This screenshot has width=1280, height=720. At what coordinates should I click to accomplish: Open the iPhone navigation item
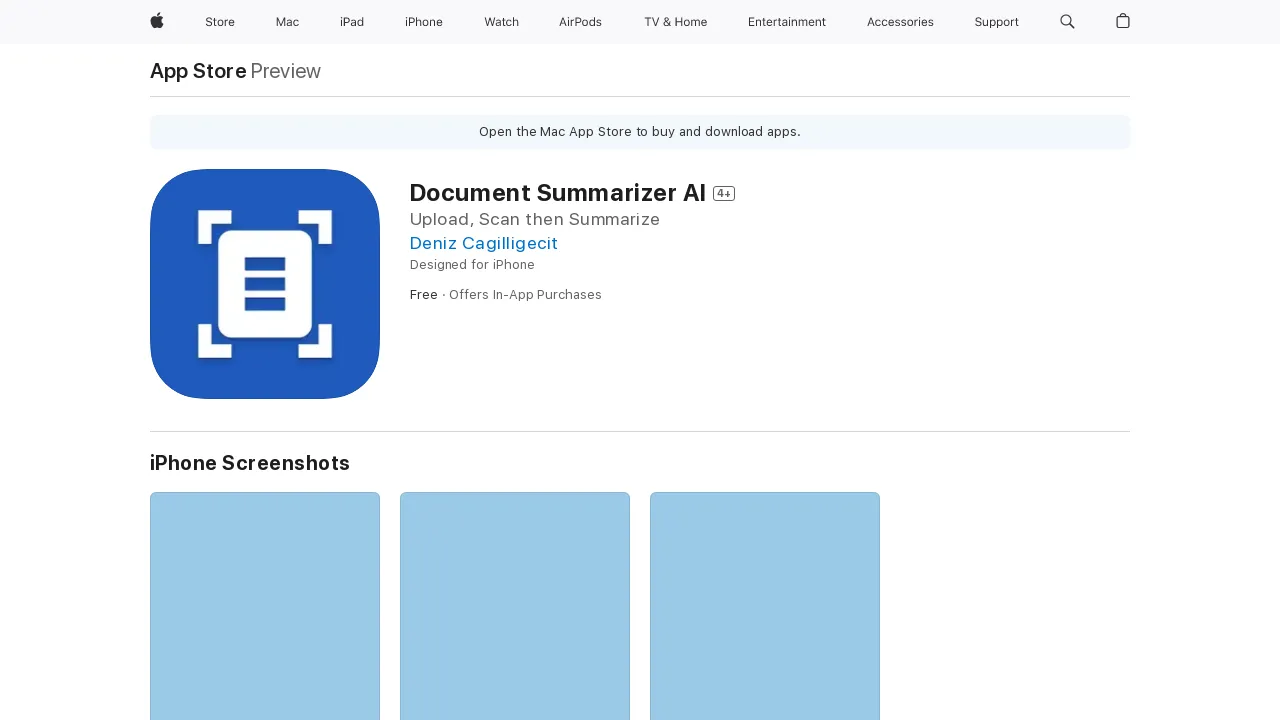[423, 22]
